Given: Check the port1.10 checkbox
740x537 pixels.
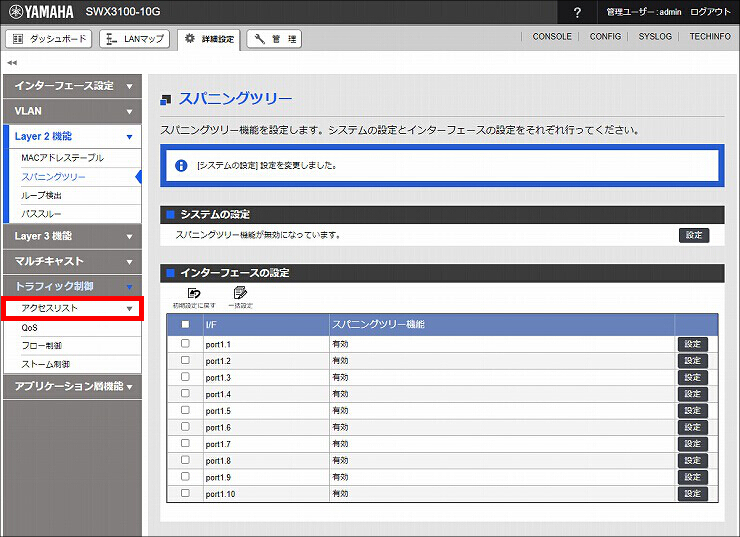Looking at the screenshot, I should coord(185,493).
